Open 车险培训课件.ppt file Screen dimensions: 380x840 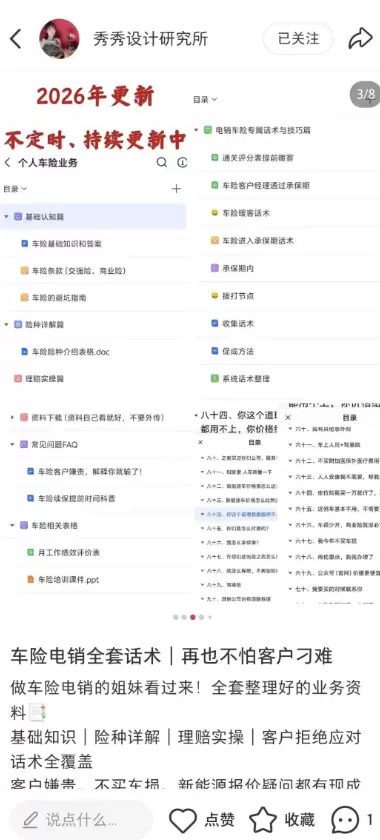(69, 580)
